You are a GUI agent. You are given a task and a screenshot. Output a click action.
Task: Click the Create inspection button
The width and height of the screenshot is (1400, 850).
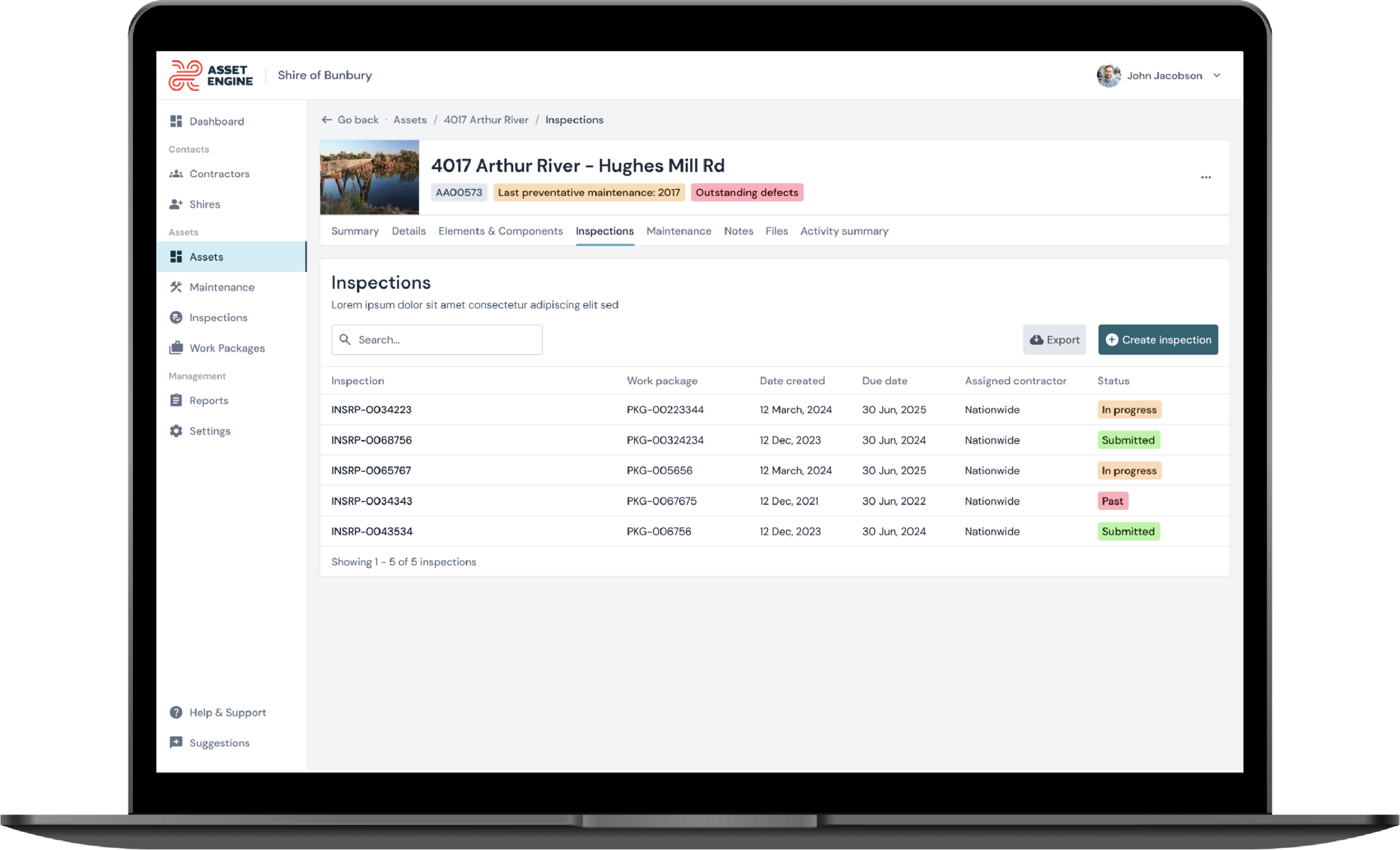point(1158,339)
